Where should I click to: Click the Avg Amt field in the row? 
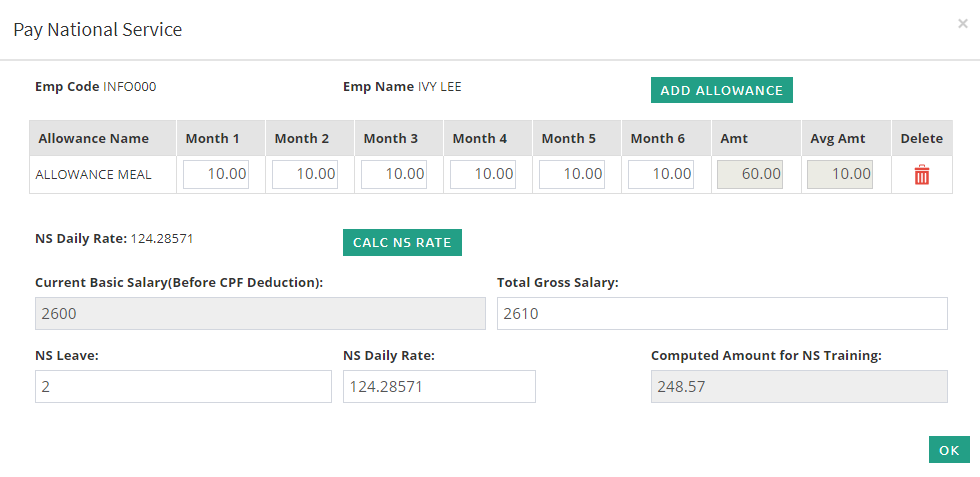[840, 174]
